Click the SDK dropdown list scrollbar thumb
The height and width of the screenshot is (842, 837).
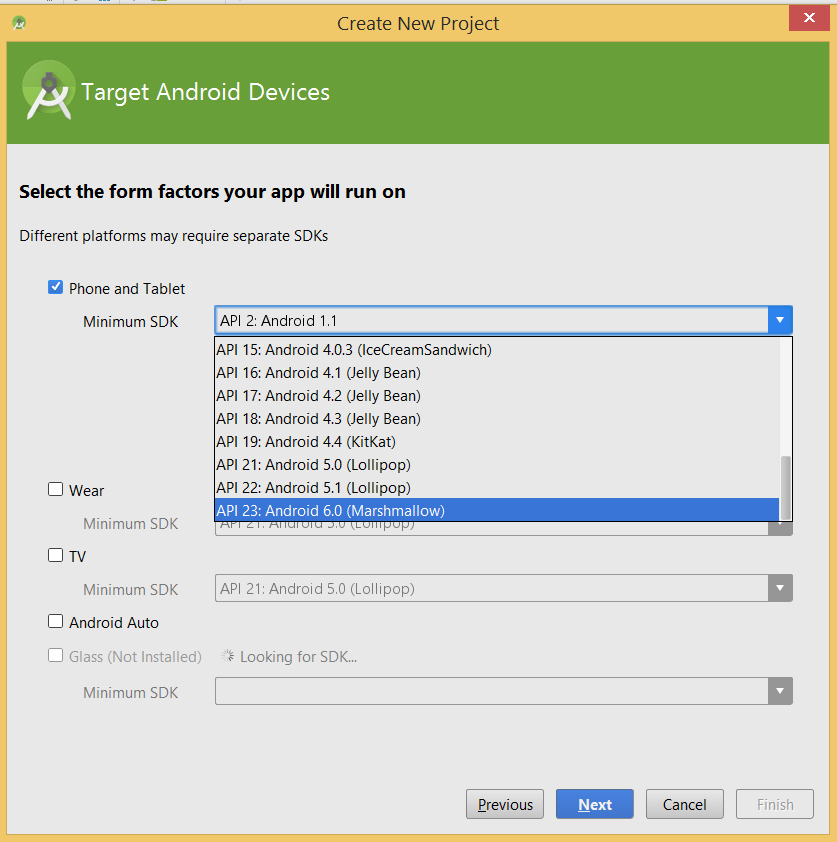(x=785, y=488)
